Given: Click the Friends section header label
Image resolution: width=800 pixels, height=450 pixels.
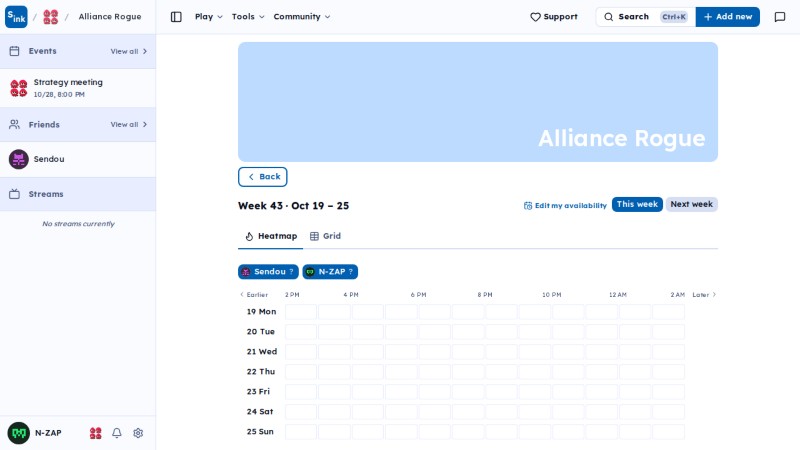Looking at the screenshot, I should pyautogui.click(x=44, y=124).
